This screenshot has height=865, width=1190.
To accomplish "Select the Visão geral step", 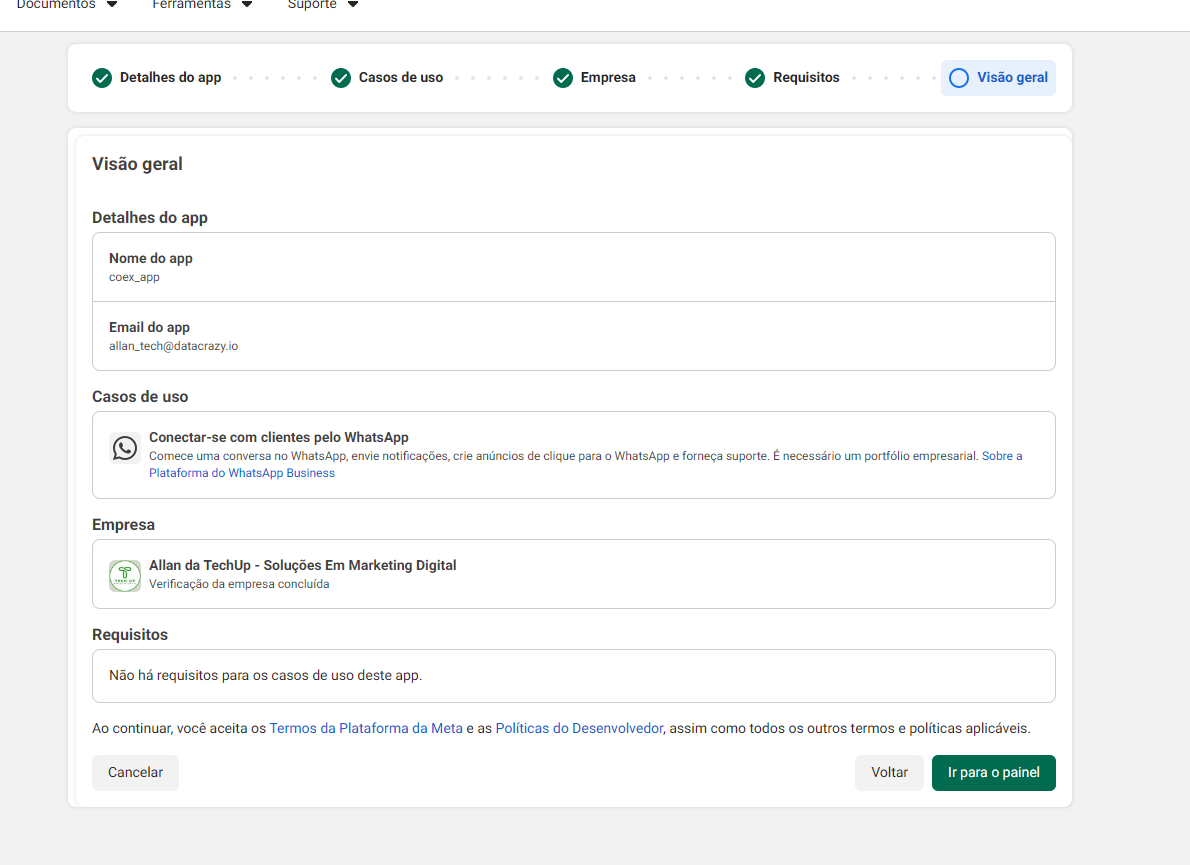I will (x=998, y=77).
